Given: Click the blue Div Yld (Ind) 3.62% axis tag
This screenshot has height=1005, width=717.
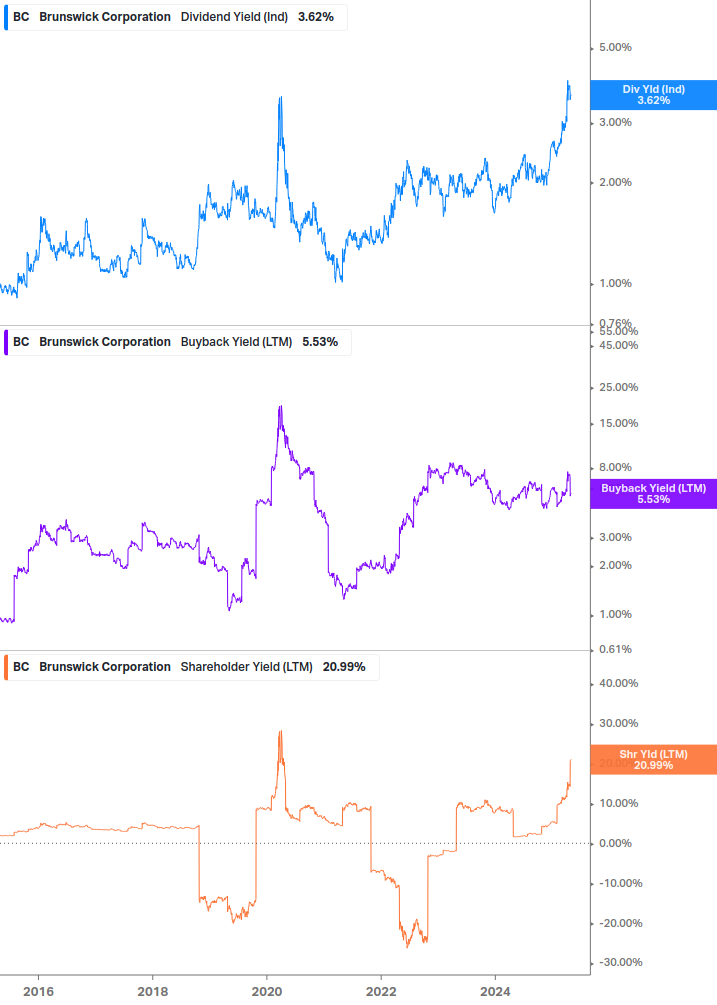Looking at the screenshot, I should click(653, 95).
